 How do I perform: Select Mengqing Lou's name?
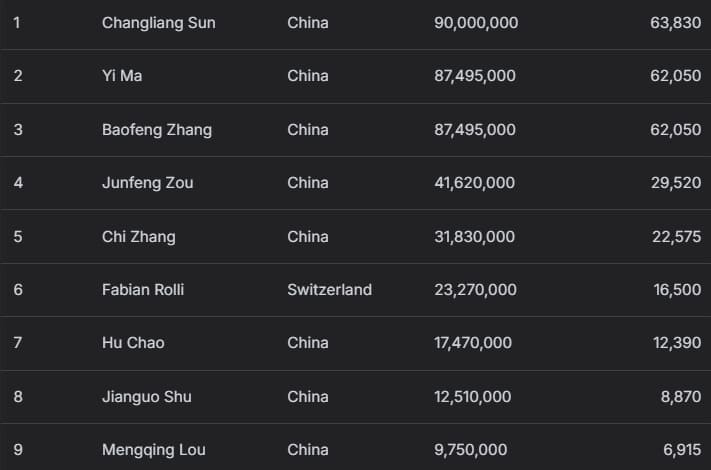click(x=151, y=450)
